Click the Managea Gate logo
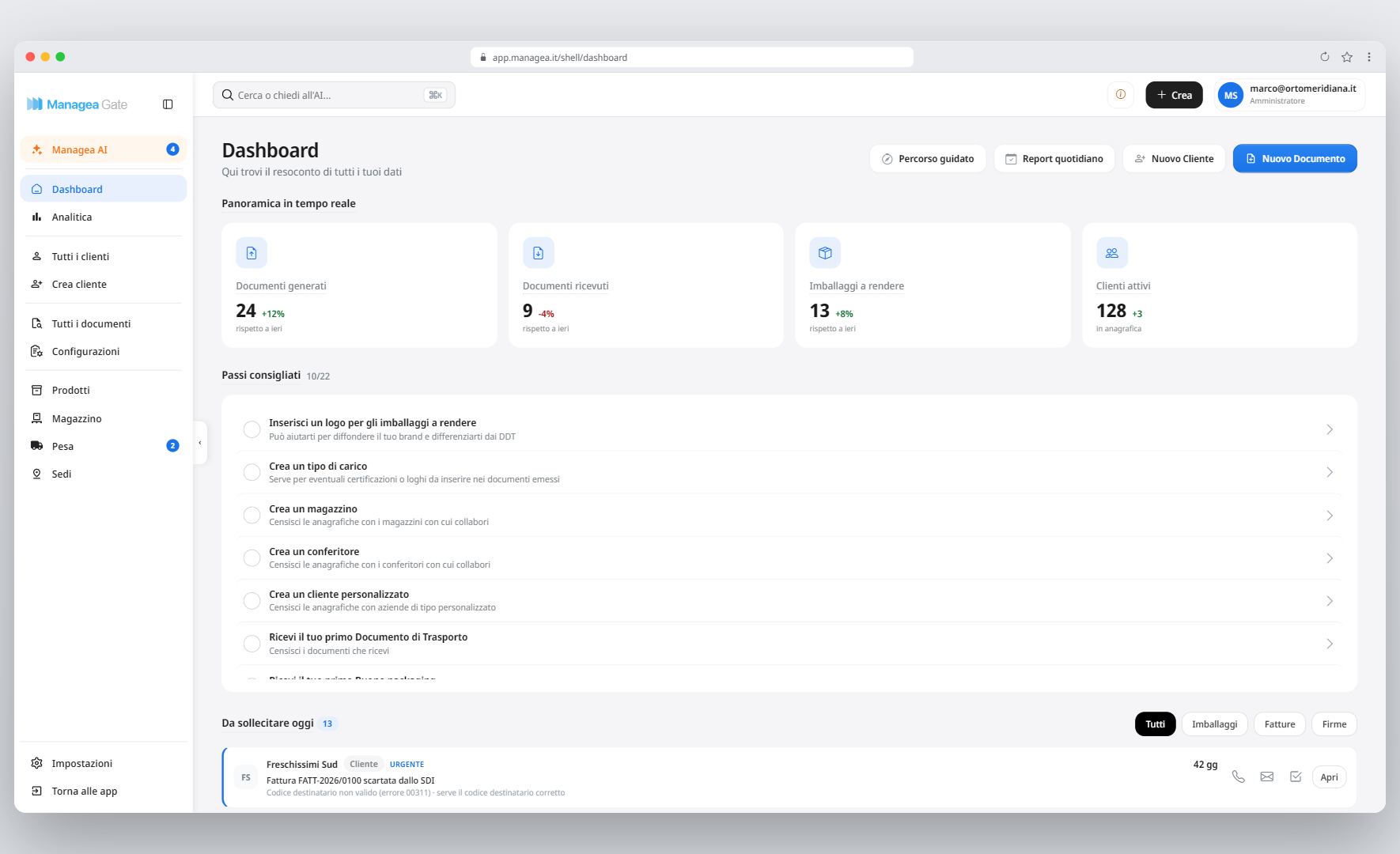This screenshot has height=854, width=1400. (77, 104)
